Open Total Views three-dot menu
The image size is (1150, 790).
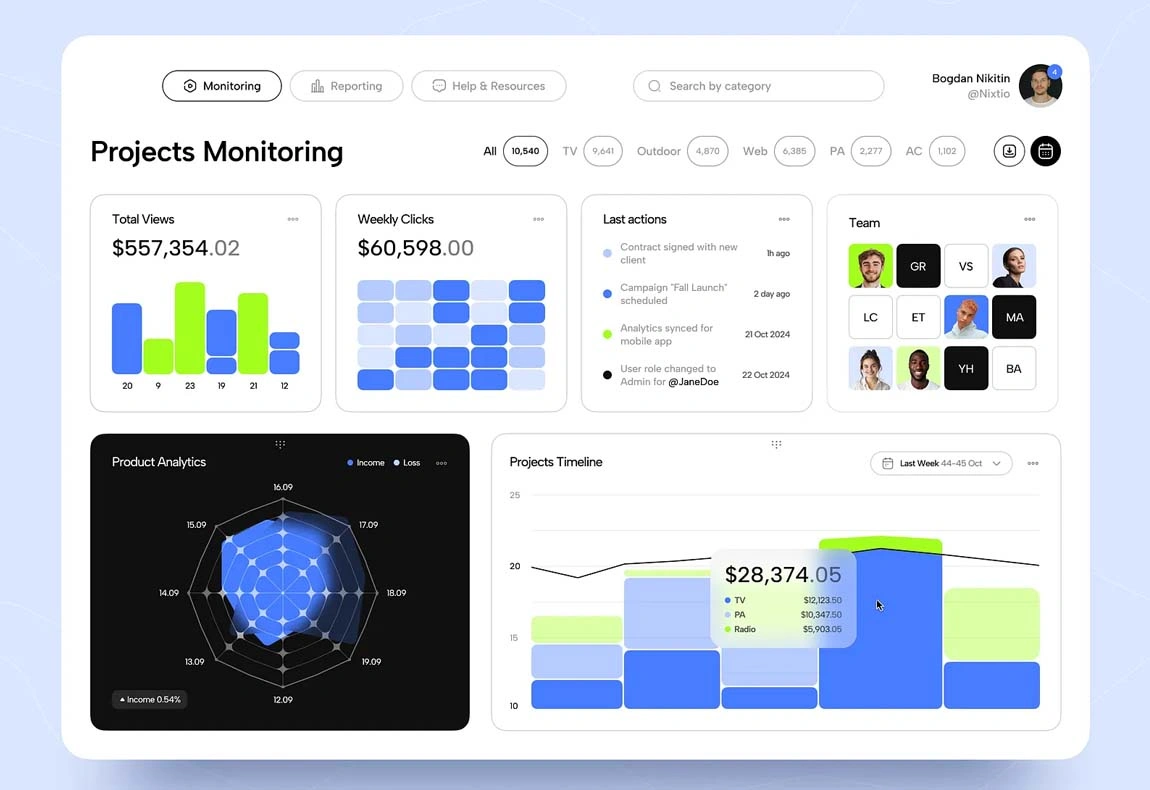pyautogui.click(x=293, y=219)
